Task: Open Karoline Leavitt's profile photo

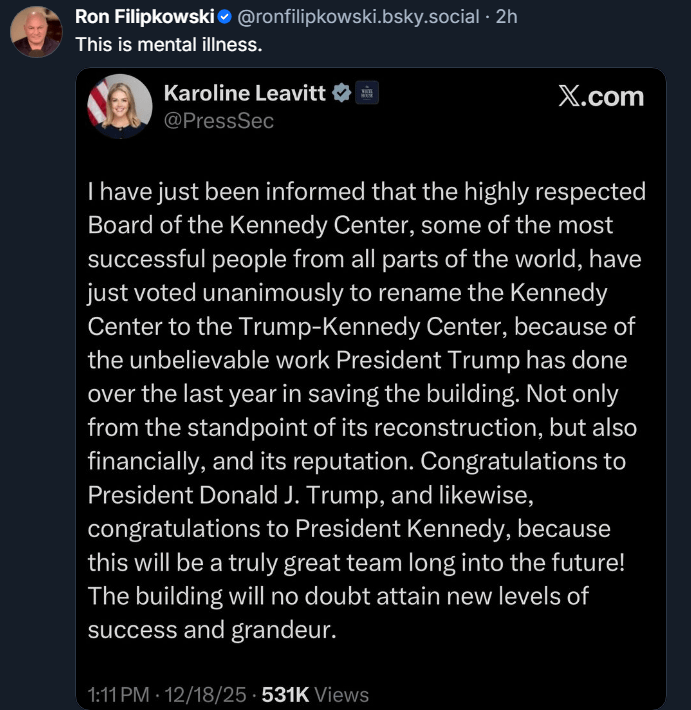Action: 120,105
